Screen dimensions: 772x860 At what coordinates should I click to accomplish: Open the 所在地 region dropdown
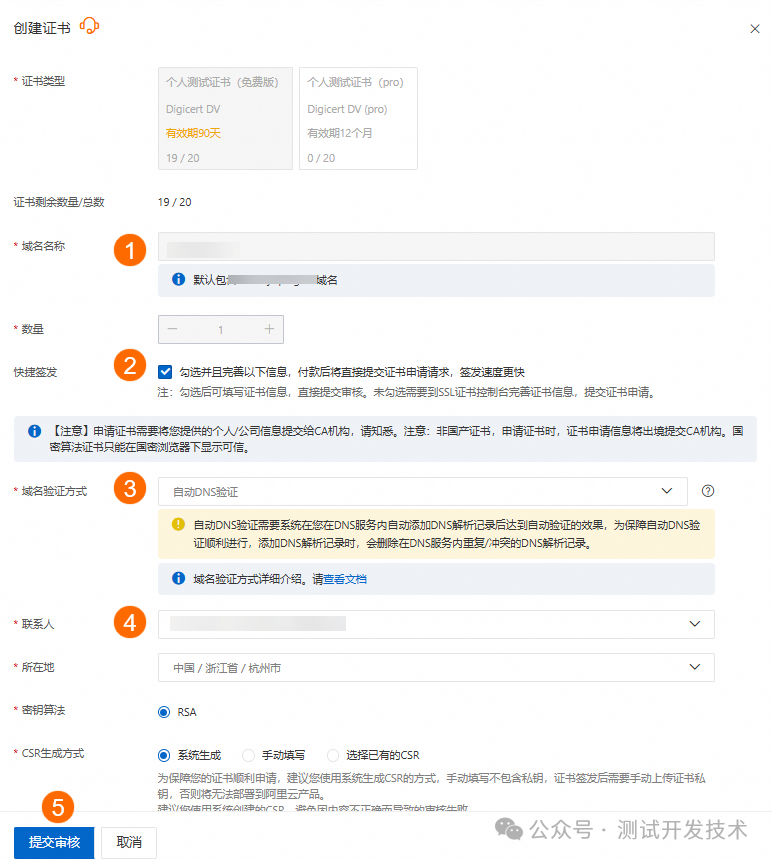pos(436,667)
